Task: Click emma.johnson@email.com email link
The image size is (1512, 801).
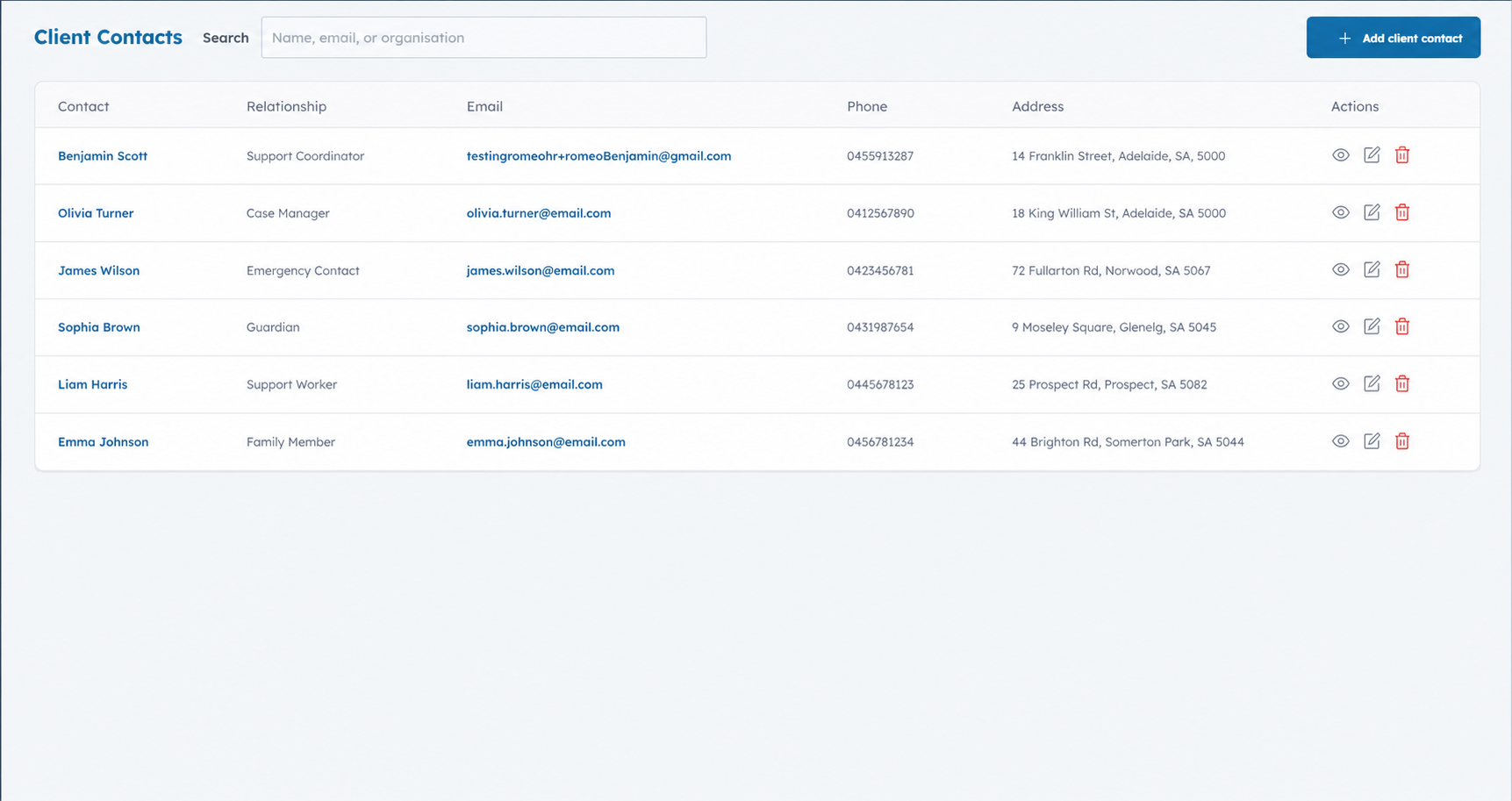Action: pos(546,442)
